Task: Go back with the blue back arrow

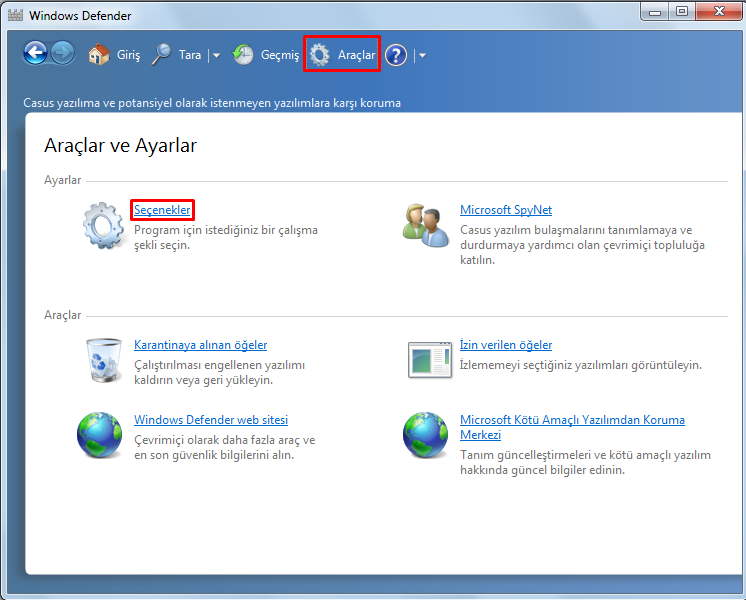Action: [35, 53]
